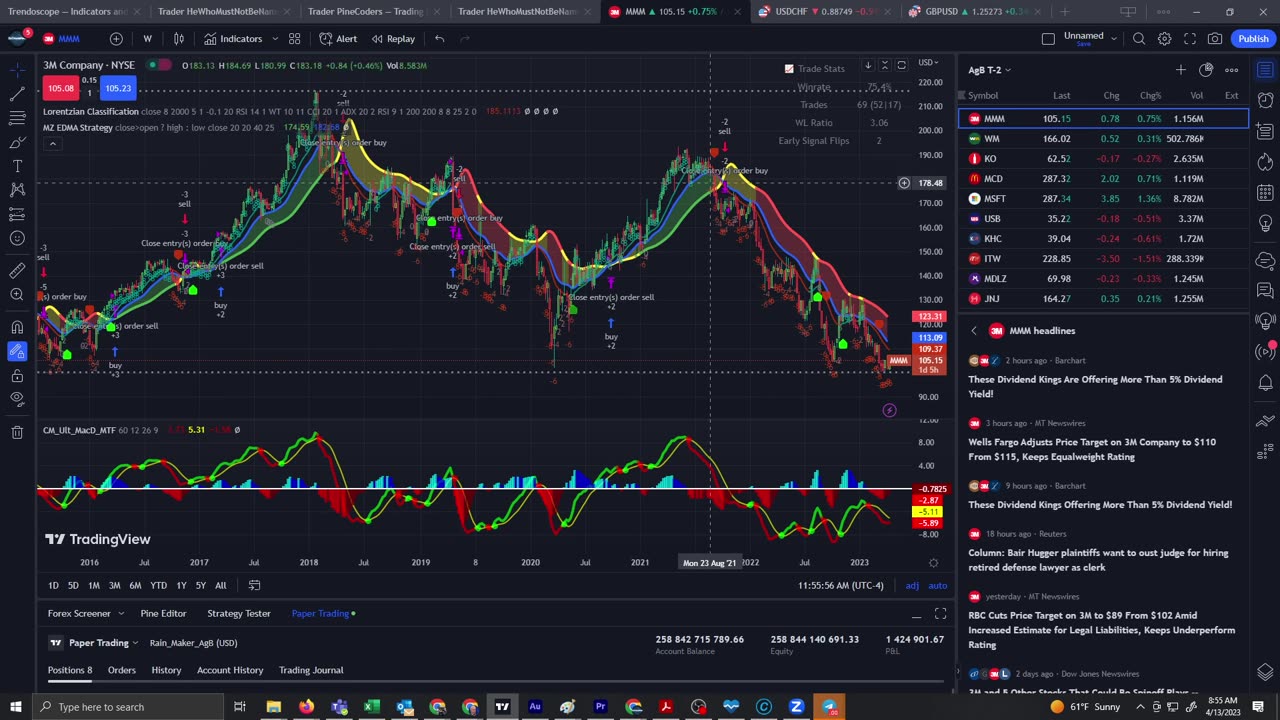
Task: Open the layout setup square icon
Action: tap(1048, 39)
